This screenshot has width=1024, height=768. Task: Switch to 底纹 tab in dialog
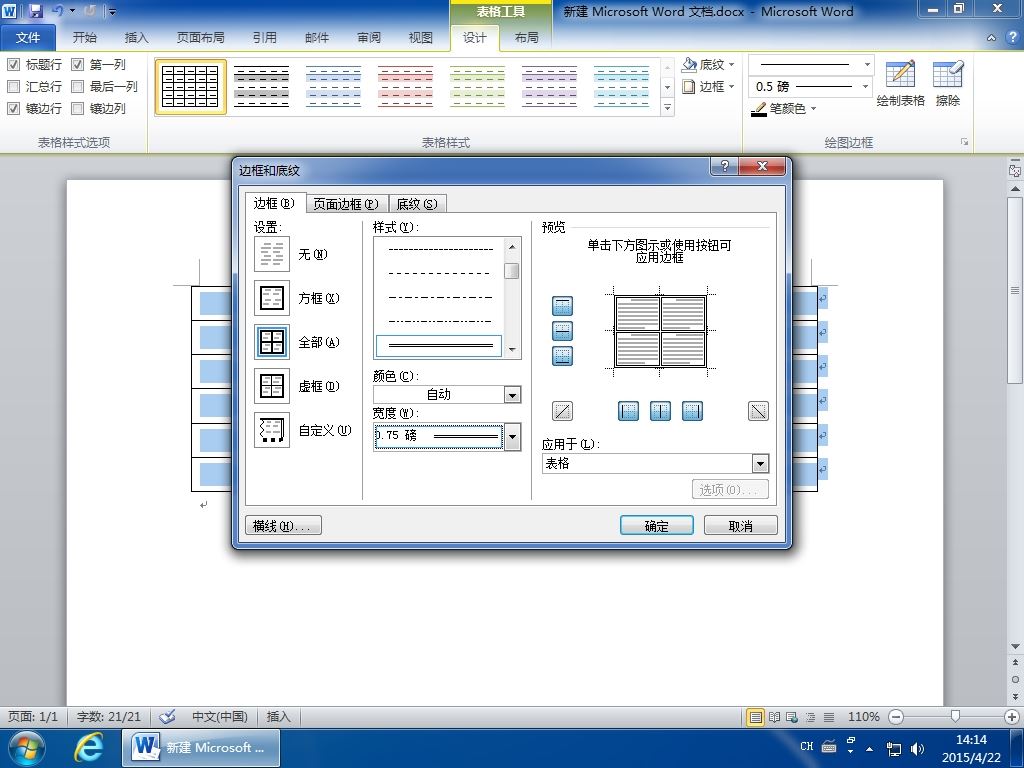(x=417, y=204)
